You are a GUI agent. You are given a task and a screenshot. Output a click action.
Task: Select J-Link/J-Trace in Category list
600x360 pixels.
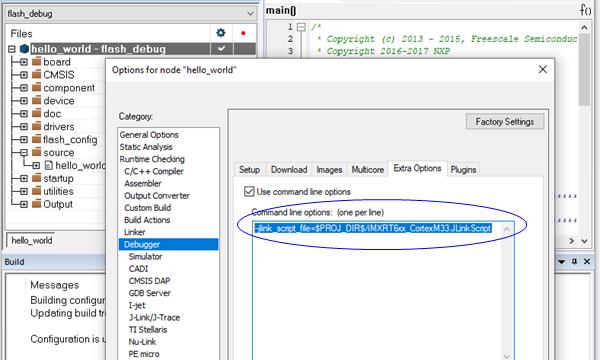coord(154,317)
